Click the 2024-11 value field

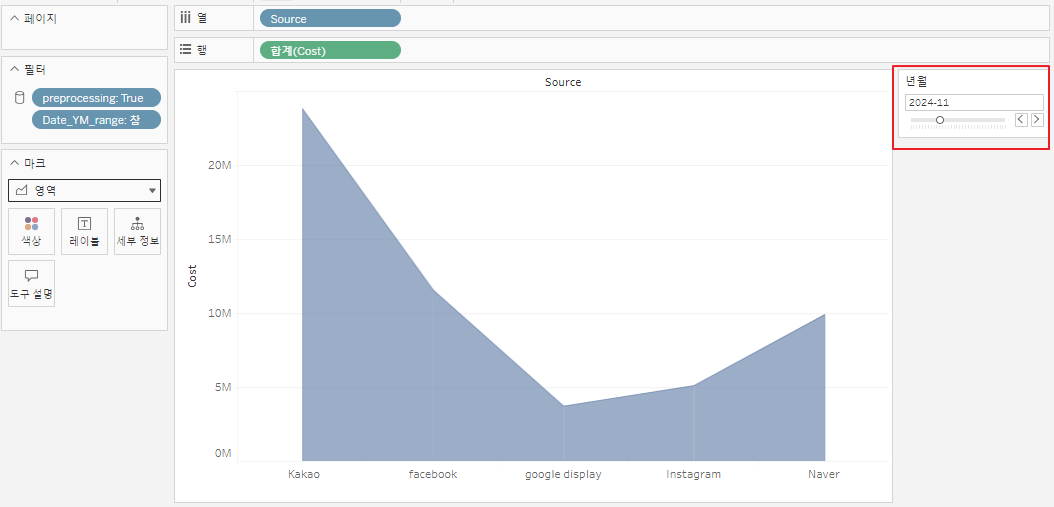pos(974,102)
